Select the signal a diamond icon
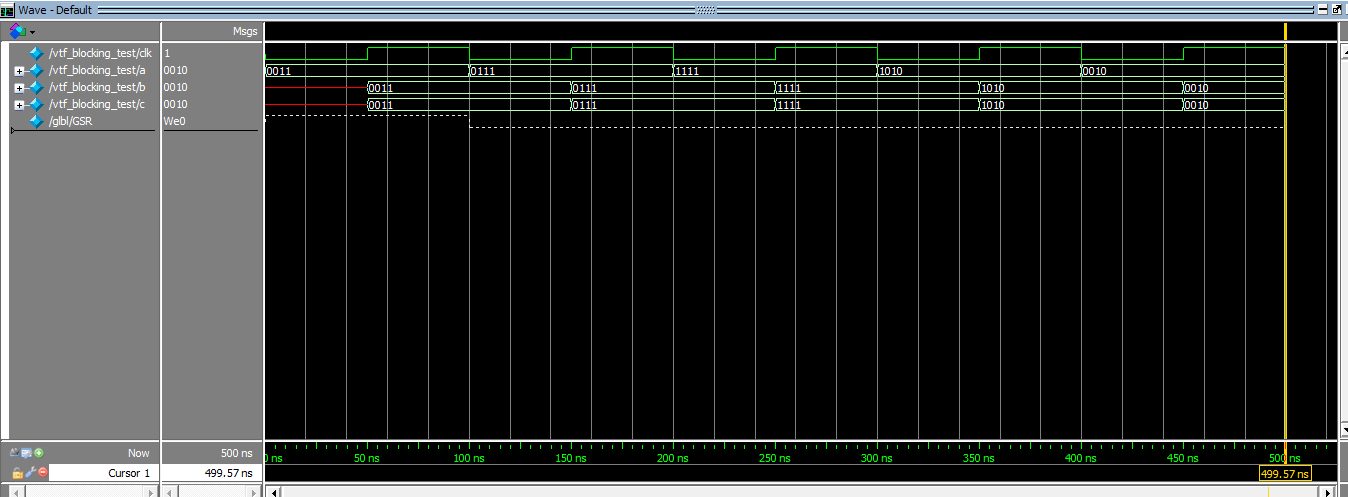 pos(37,71)
